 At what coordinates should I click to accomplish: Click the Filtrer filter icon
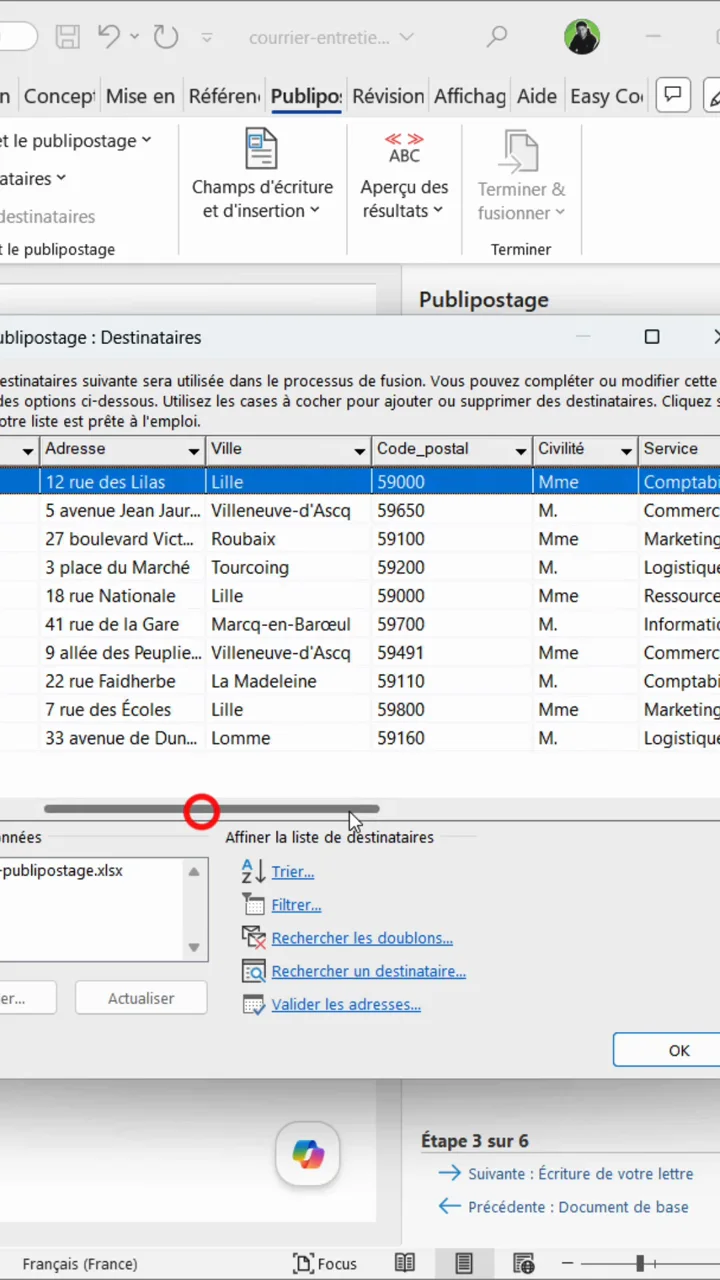[253, 904]
